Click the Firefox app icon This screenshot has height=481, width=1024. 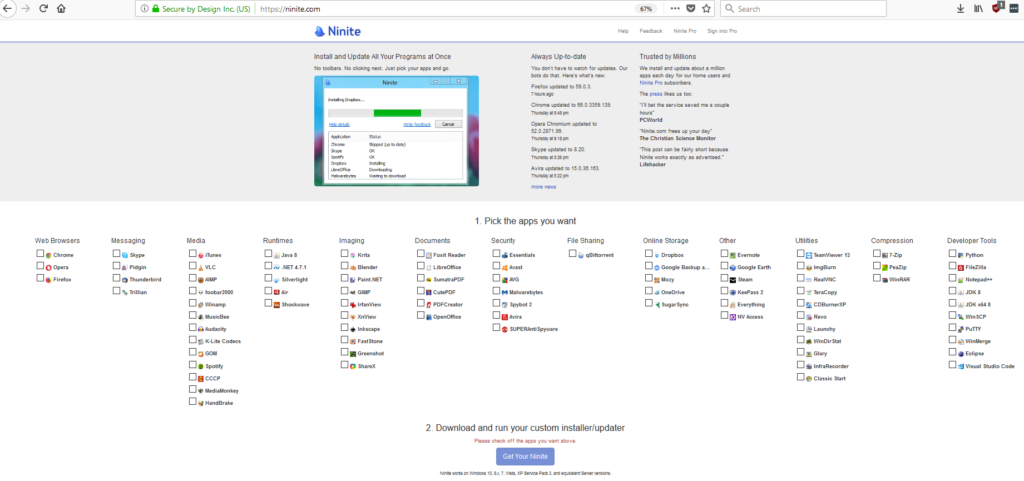[x=49, y=280]
